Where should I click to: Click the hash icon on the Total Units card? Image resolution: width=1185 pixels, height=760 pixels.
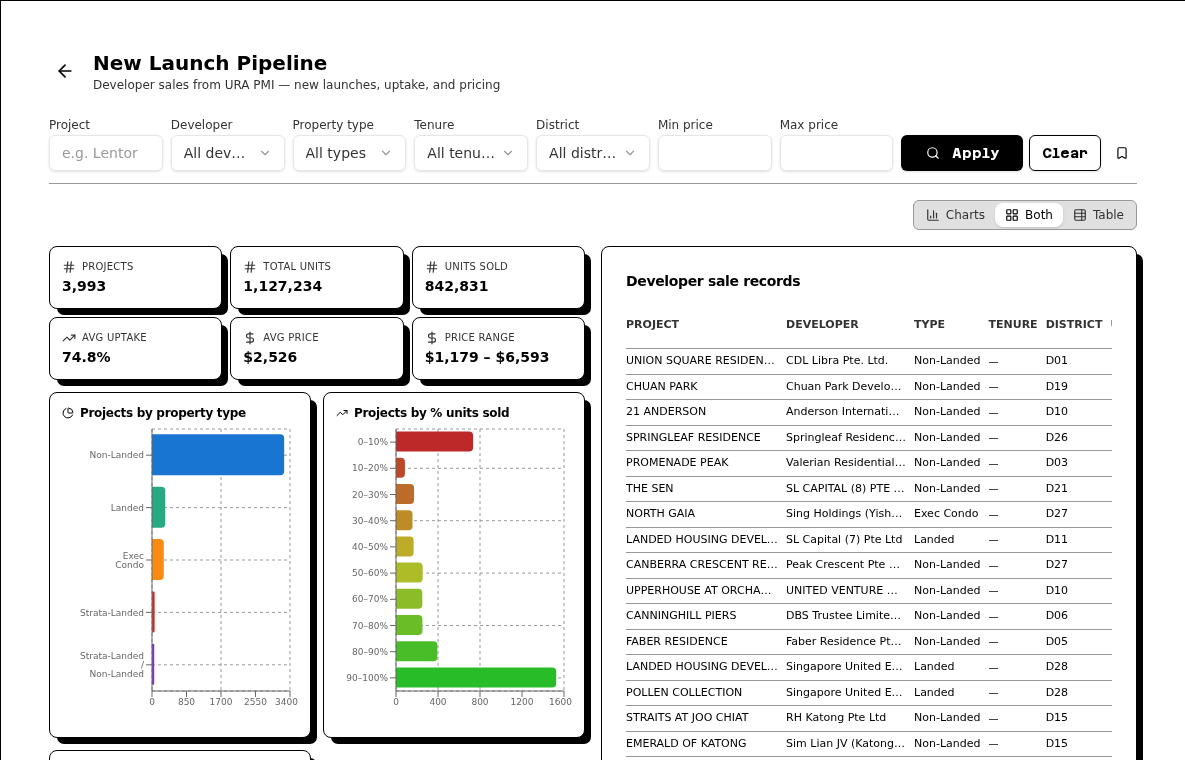pos(250,267)
